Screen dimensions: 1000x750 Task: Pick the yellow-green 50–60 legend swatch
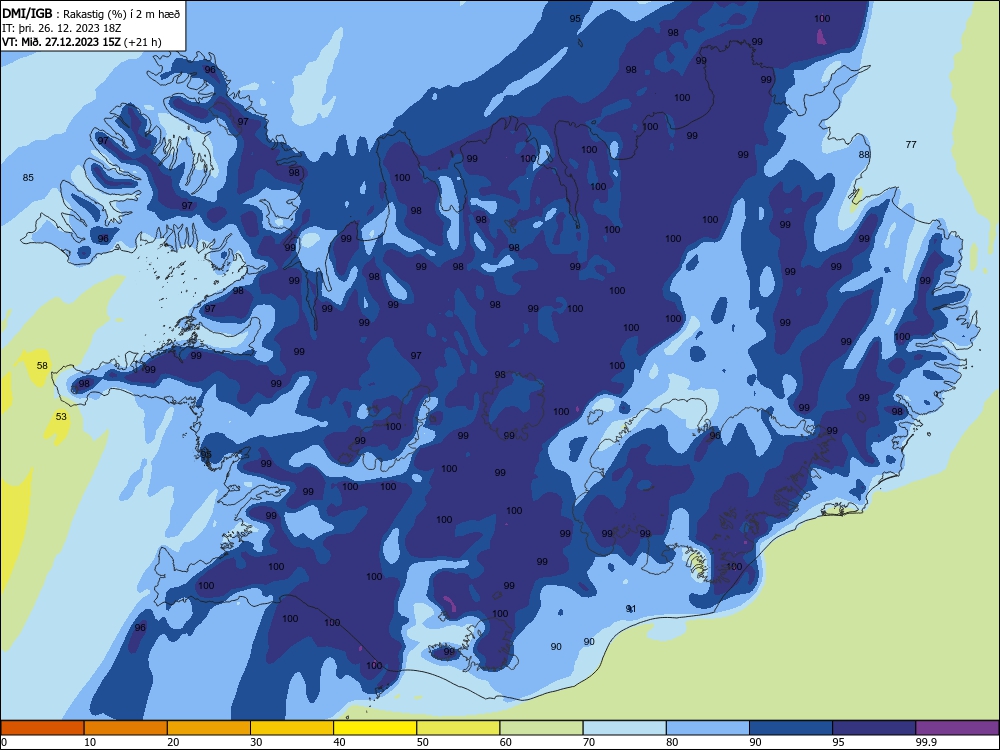[458, 728]
